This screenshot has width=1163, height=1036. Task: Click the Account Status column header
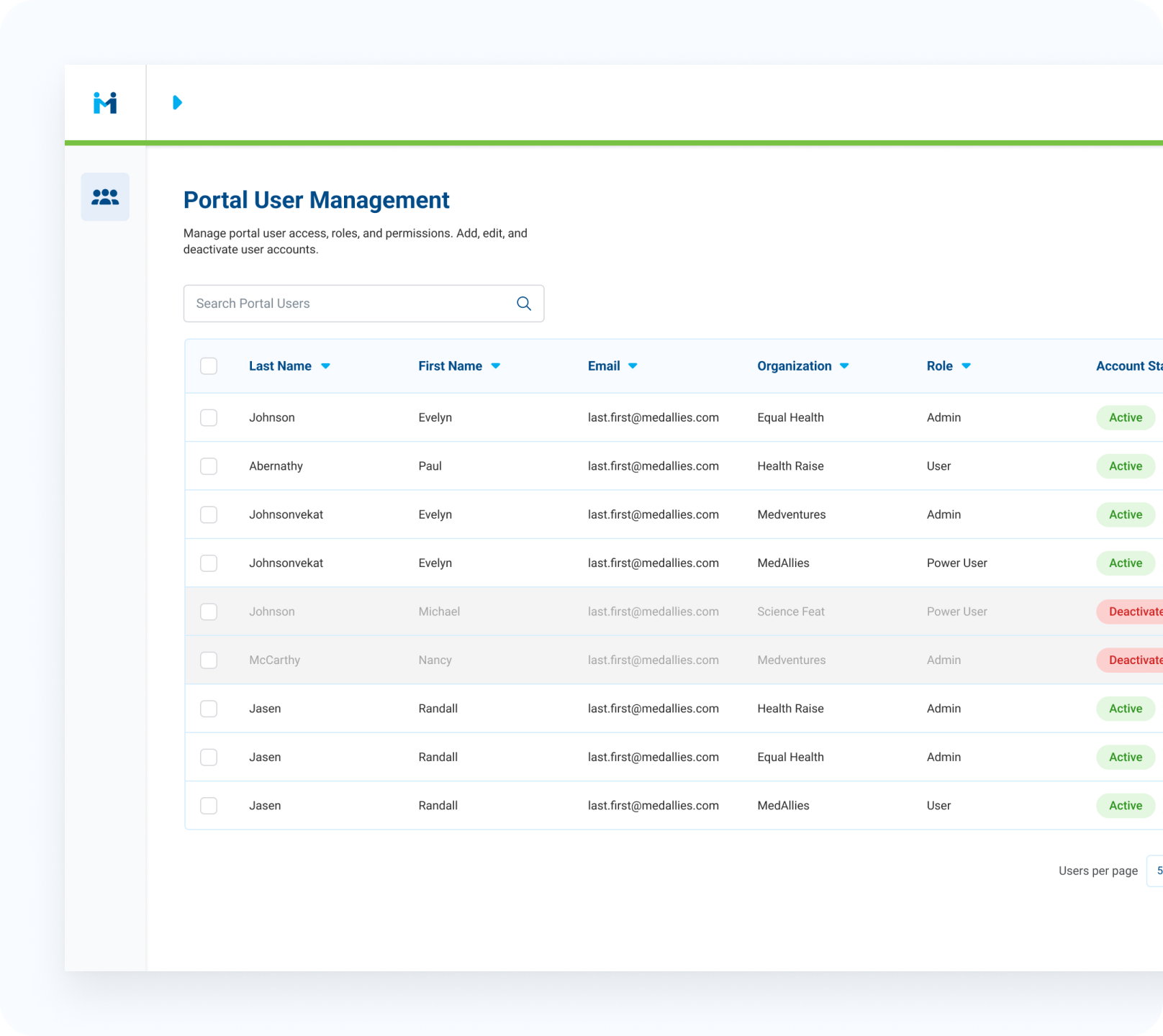coord(1128,366)
